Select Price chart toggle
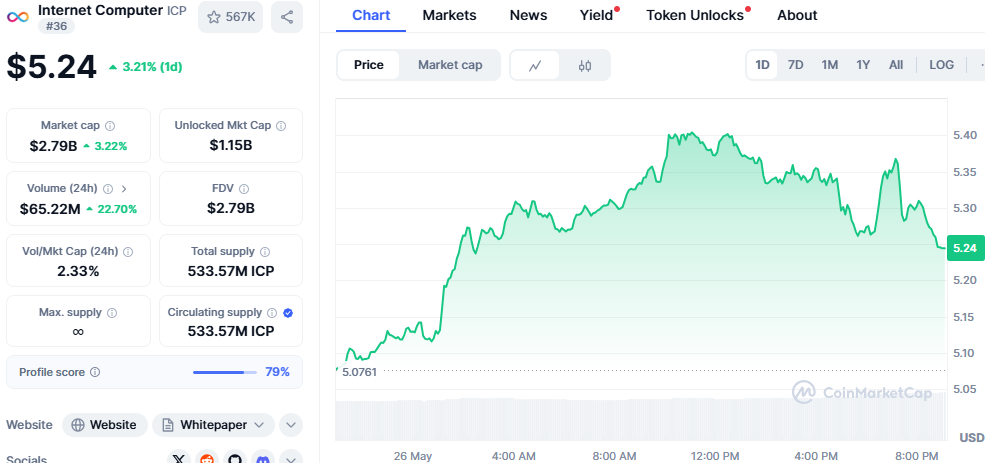This screenshot has height=463, width=985. coord(369,65)
